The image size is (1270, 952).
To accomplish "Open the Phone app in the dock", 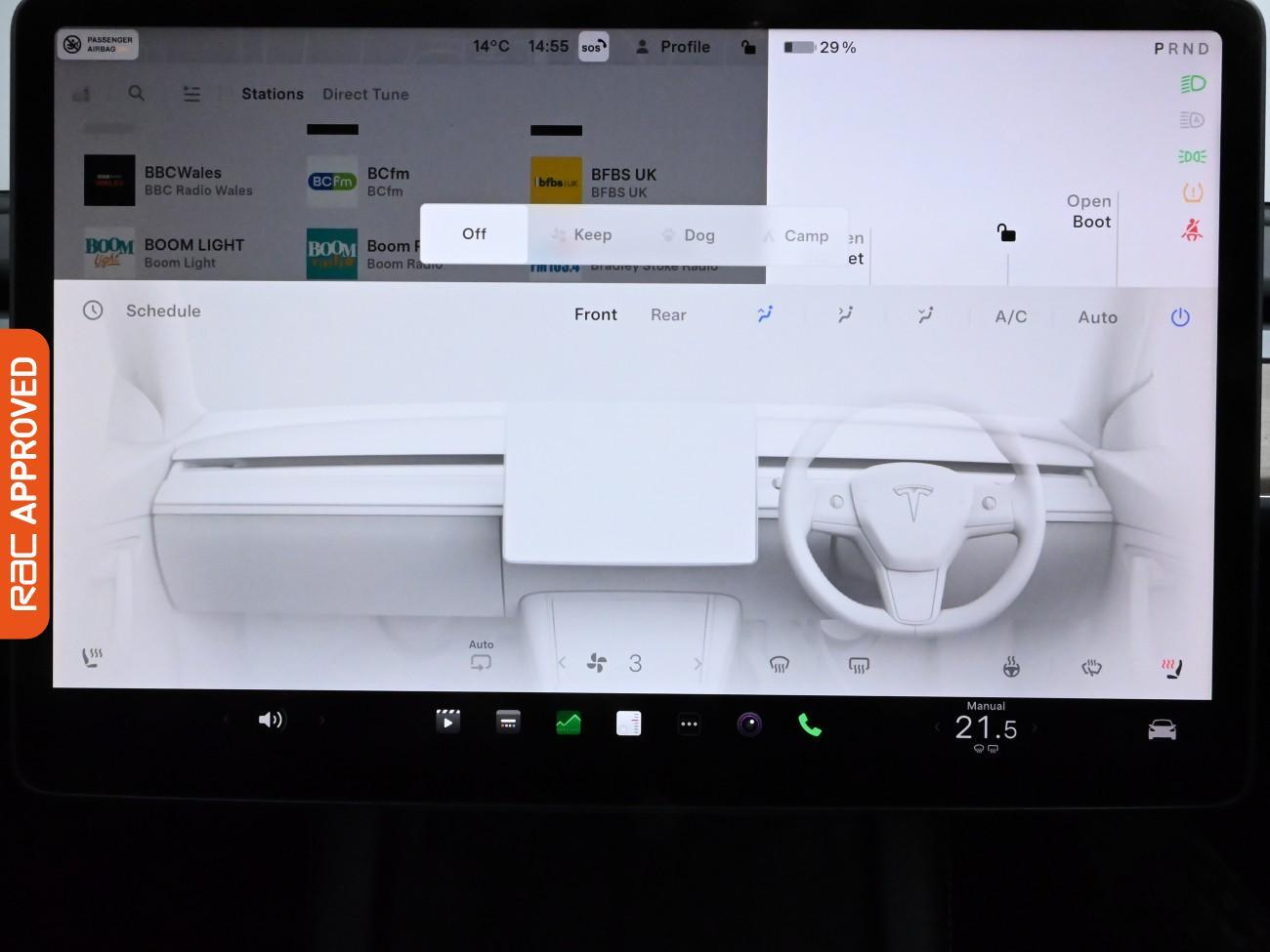I will [x=810, y=724].
